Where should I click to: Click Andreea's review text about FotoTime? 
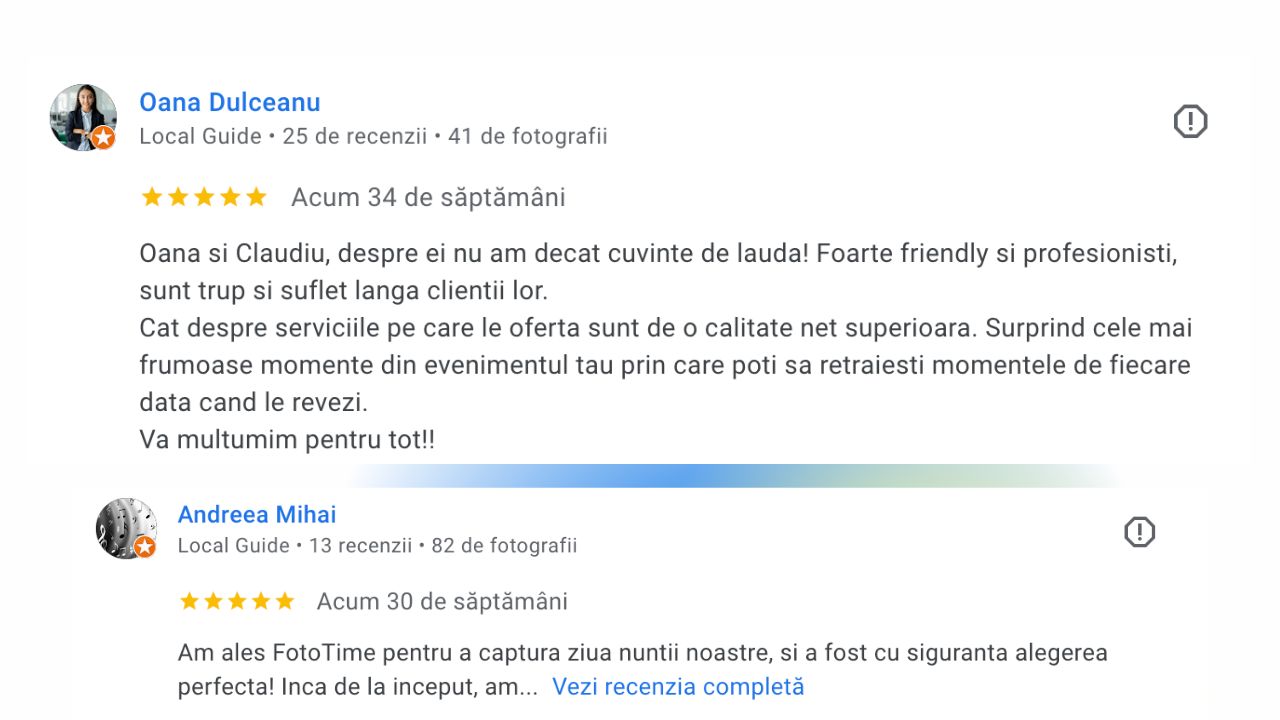click(x=643, y=670)
